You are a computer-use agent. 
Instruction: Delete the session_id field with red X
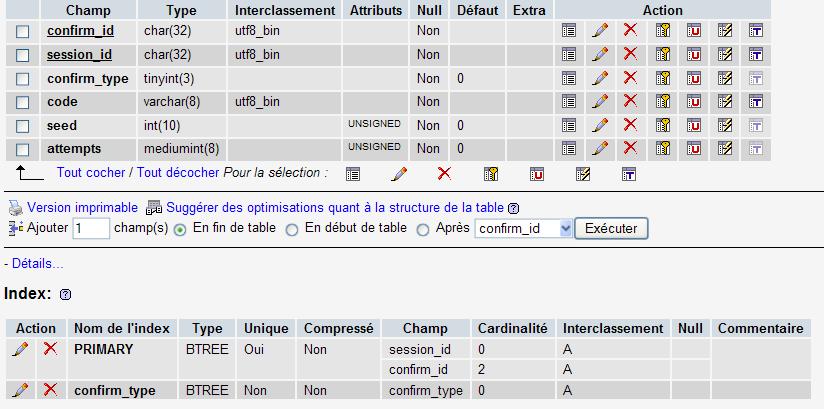pyautogui.click(x=630, y=54)
